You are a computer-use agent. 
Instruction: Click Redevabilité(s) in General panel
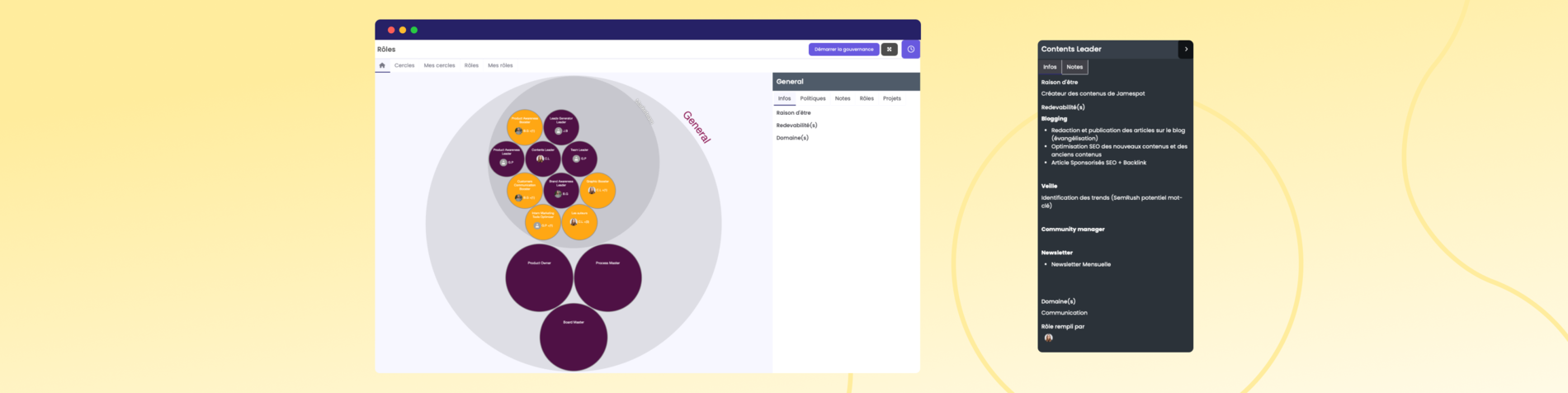(796, 125)
